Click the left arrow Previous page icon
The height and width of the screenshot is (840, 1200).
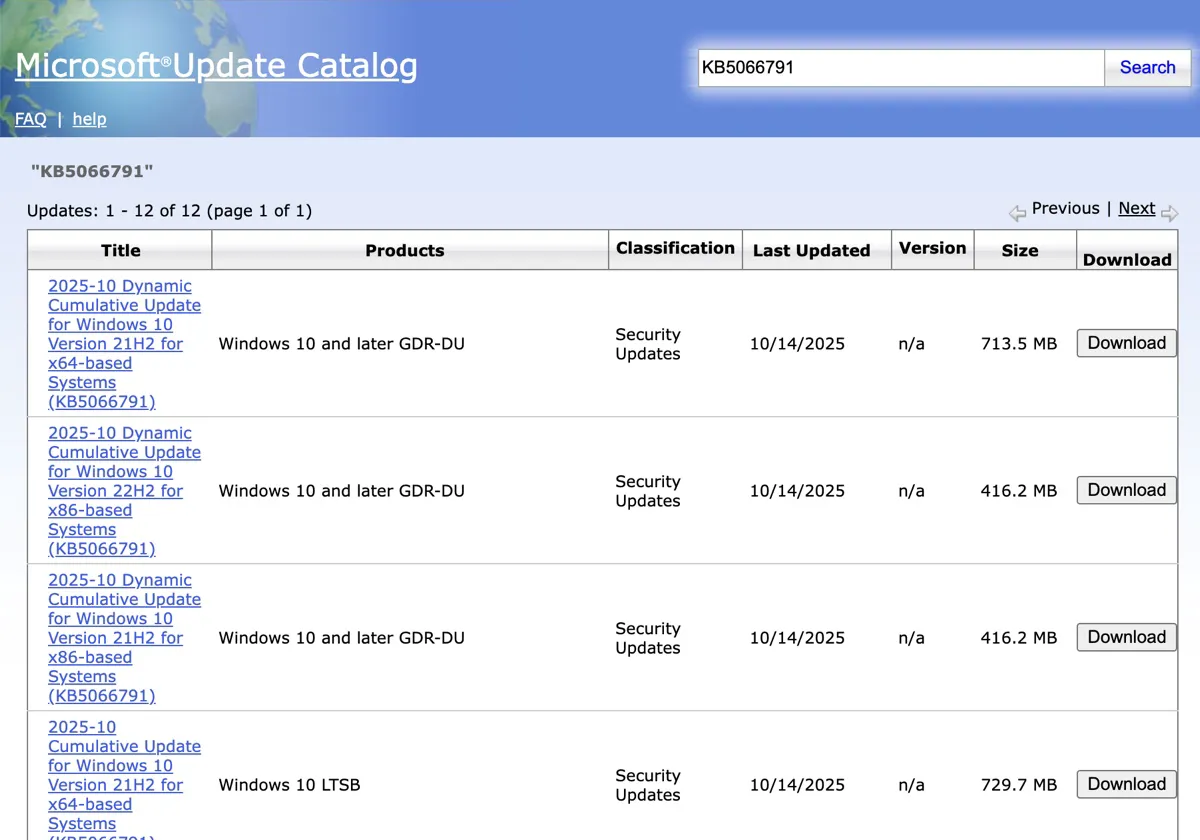[1017, 212]
